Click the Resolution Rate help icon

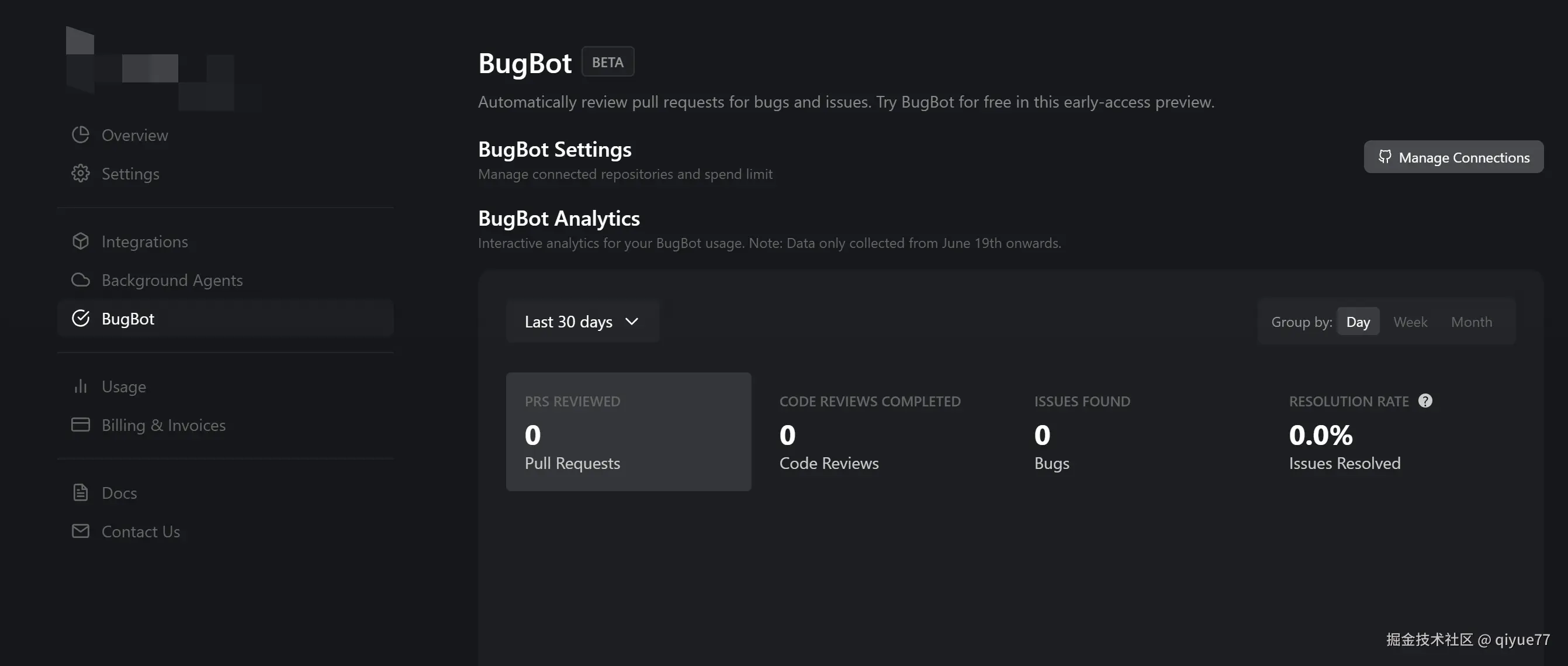(1425, 401)
